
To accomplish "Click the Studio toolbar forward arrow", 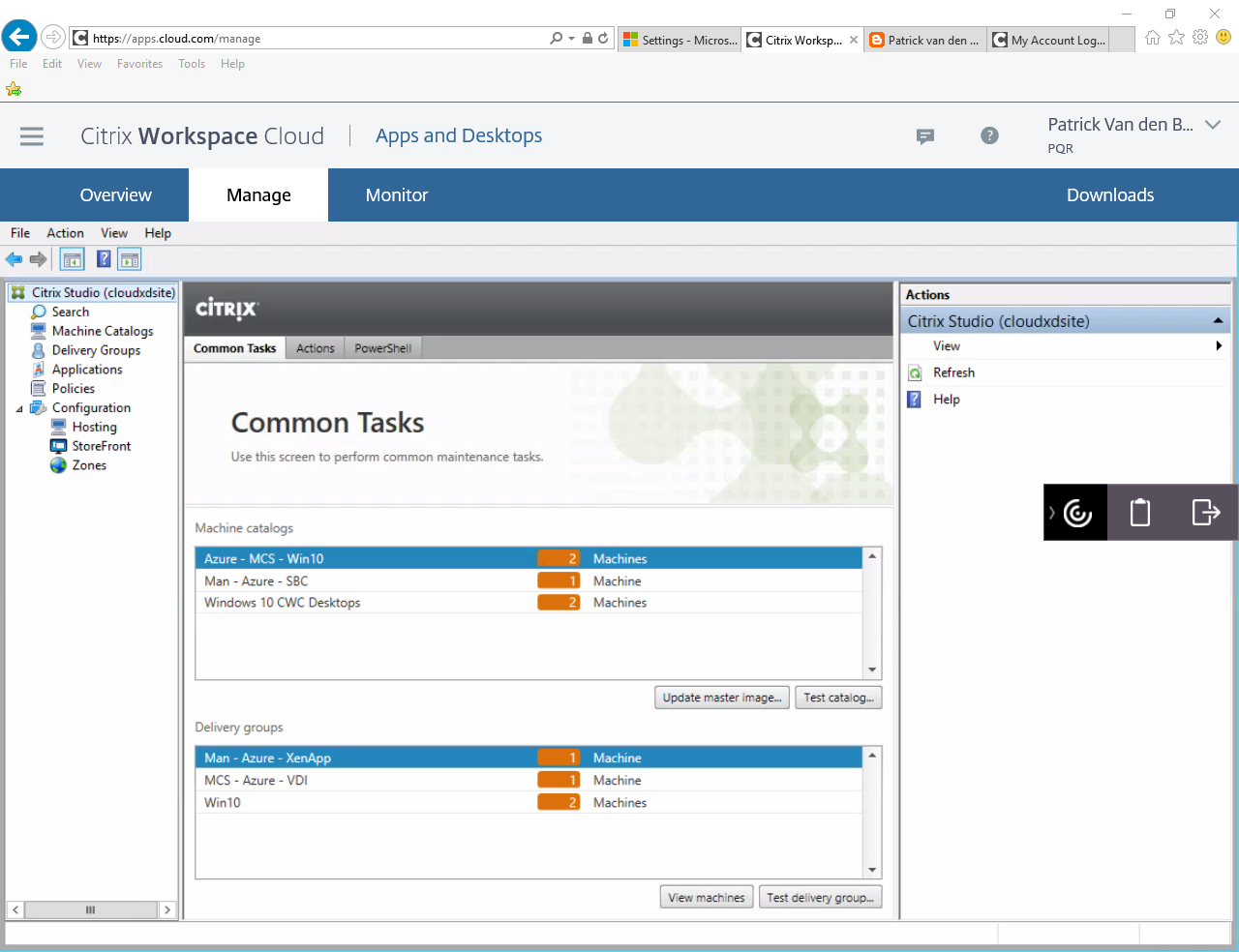I will [39, 259].
